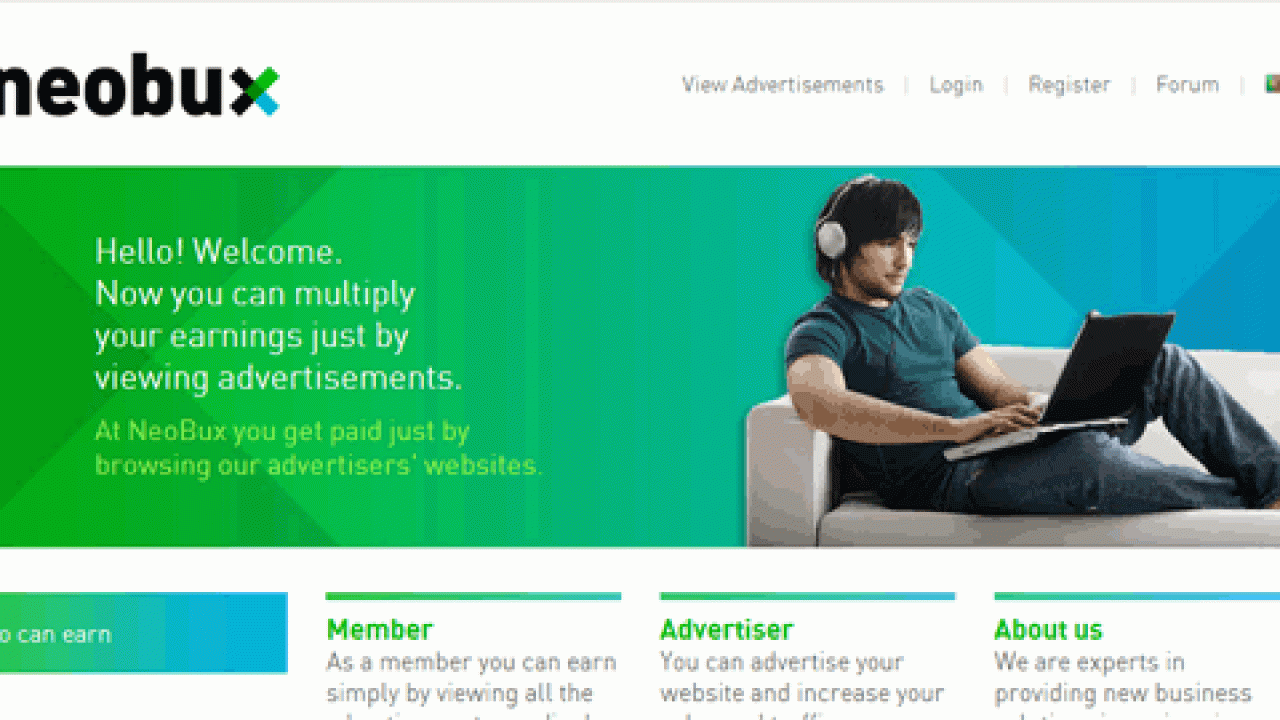Screen dimensions: 1280x720
Task: Click the About us description text
Action: point(1123,688)
